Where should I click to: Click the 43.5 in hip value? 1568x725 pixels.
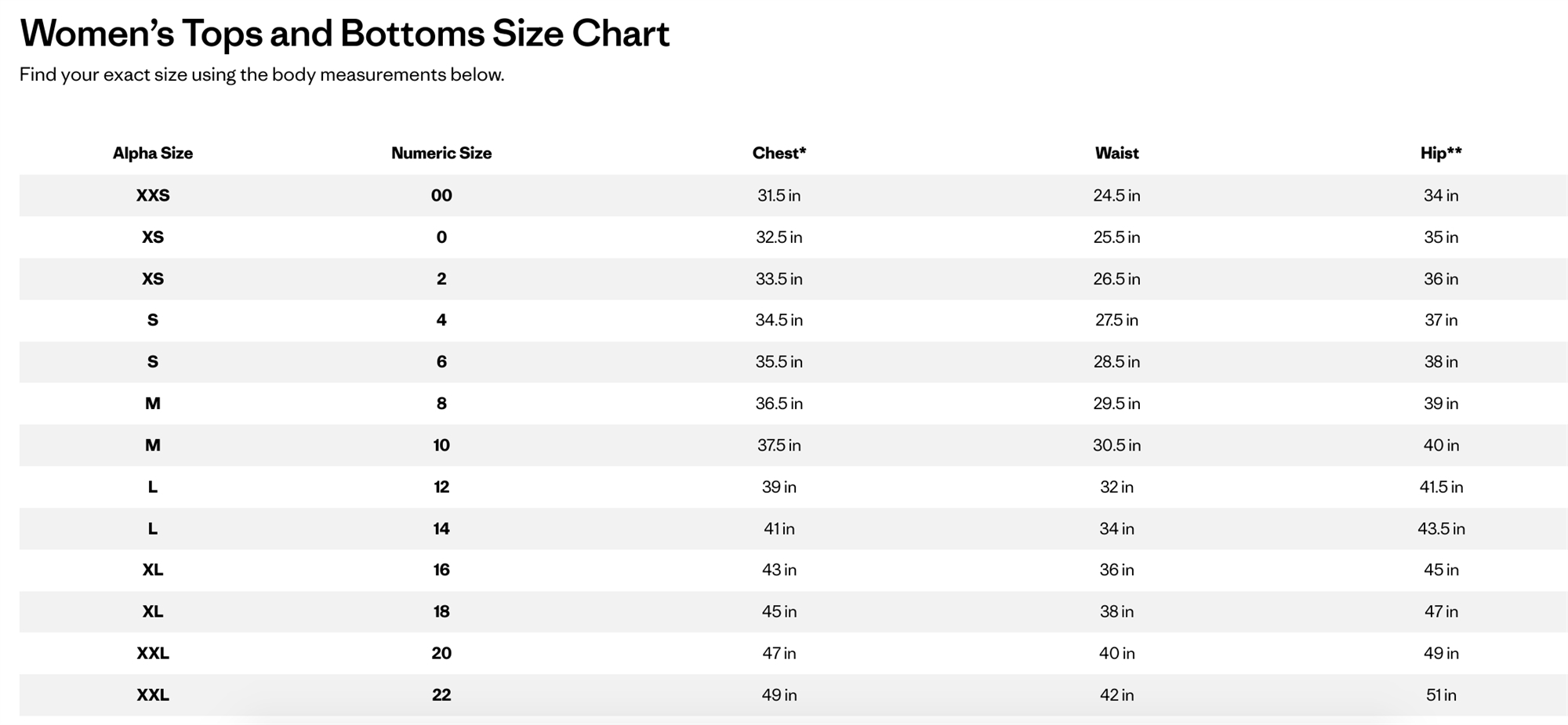pyautogui.click(x=1441, y=528)
